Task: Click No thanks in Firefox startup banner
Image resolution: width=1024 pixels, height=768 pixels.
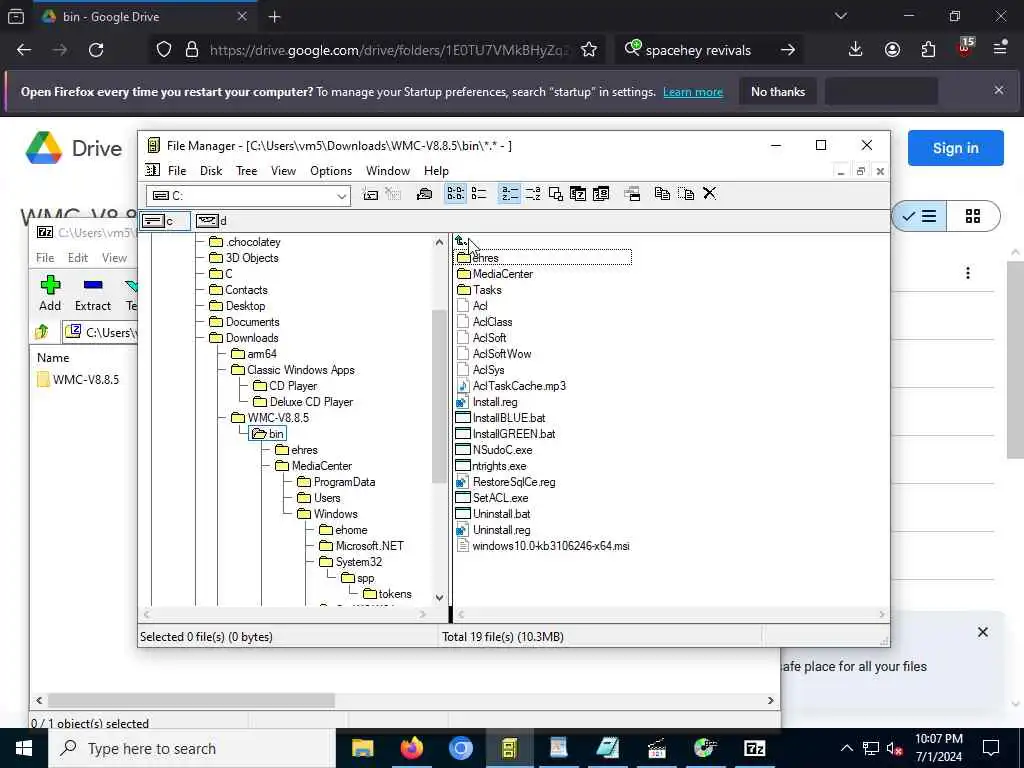Action: click(x=778, y=91)
